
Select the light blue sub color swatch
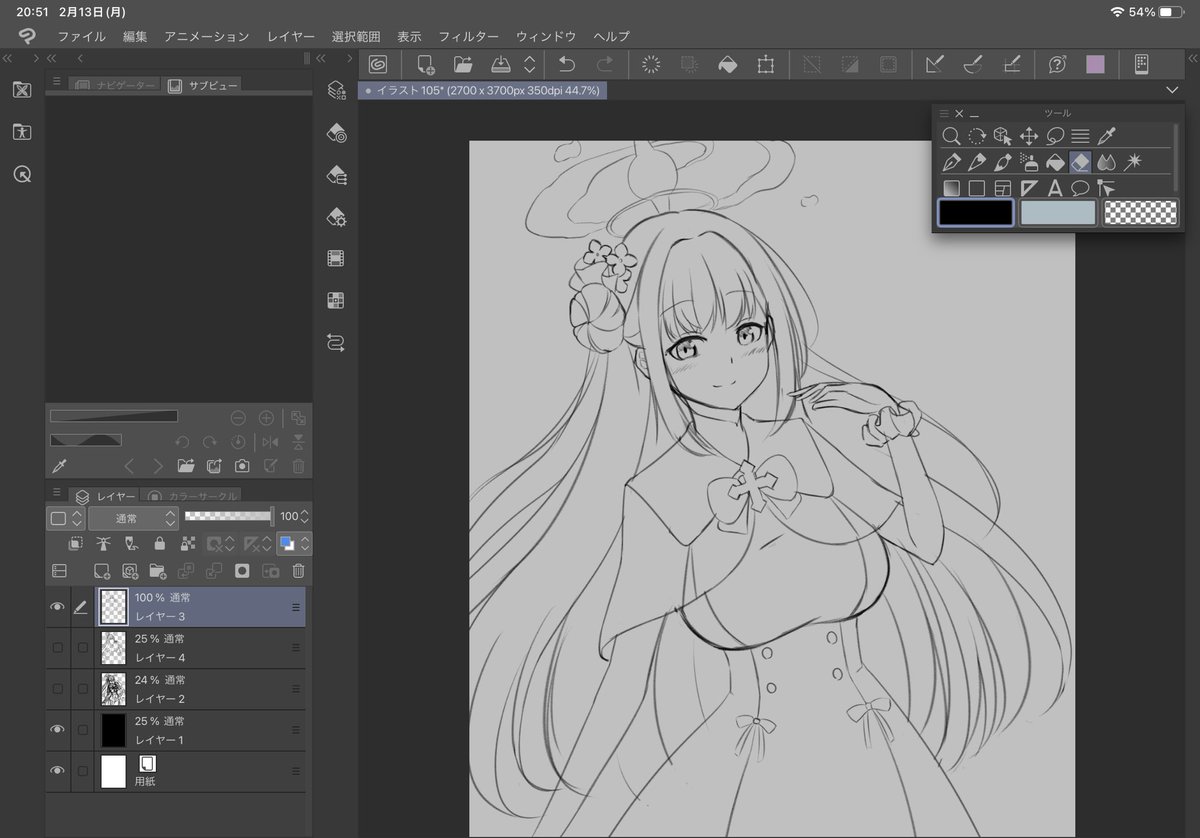point(1057,212)
